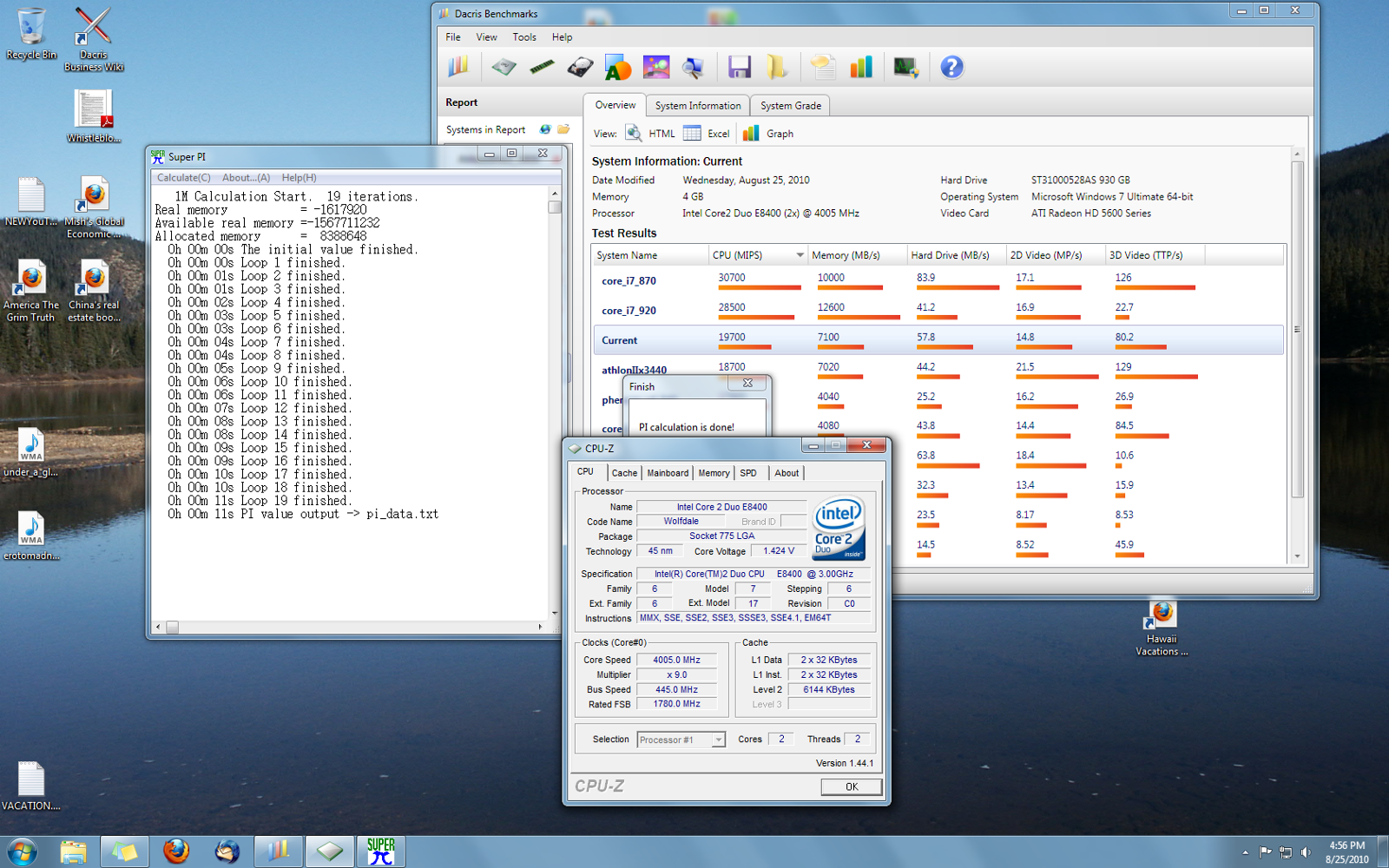Click OK button in CPU-Z
The height and width of the screenshot is (868, 1389).
(x=852, y=786)
